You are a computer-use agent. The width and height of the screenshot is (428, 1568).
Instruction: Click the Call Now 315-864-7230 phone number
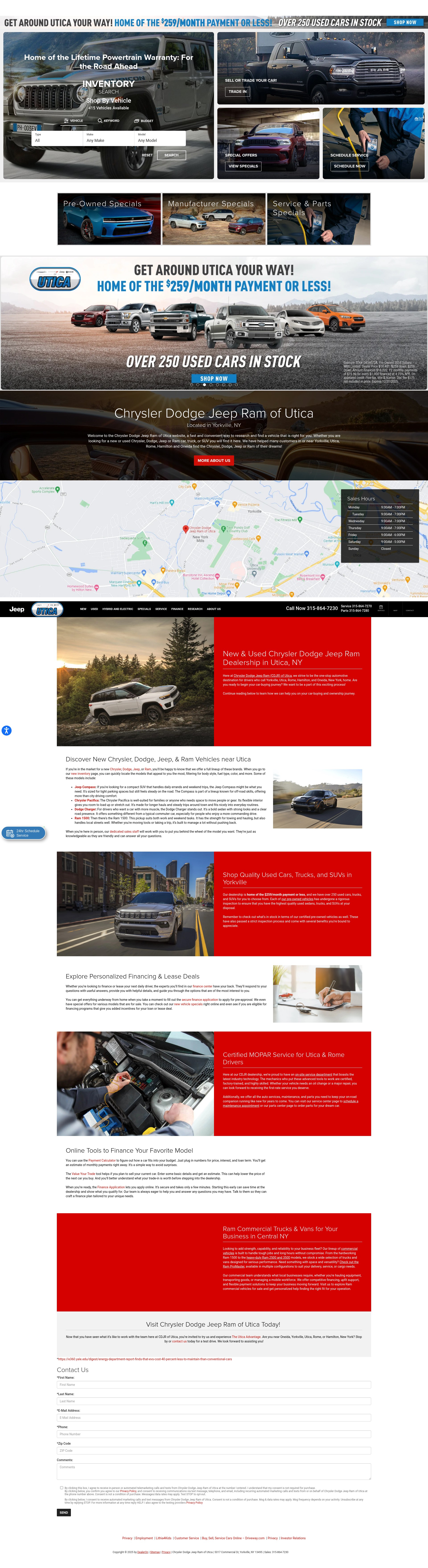(x=312, y=609)
